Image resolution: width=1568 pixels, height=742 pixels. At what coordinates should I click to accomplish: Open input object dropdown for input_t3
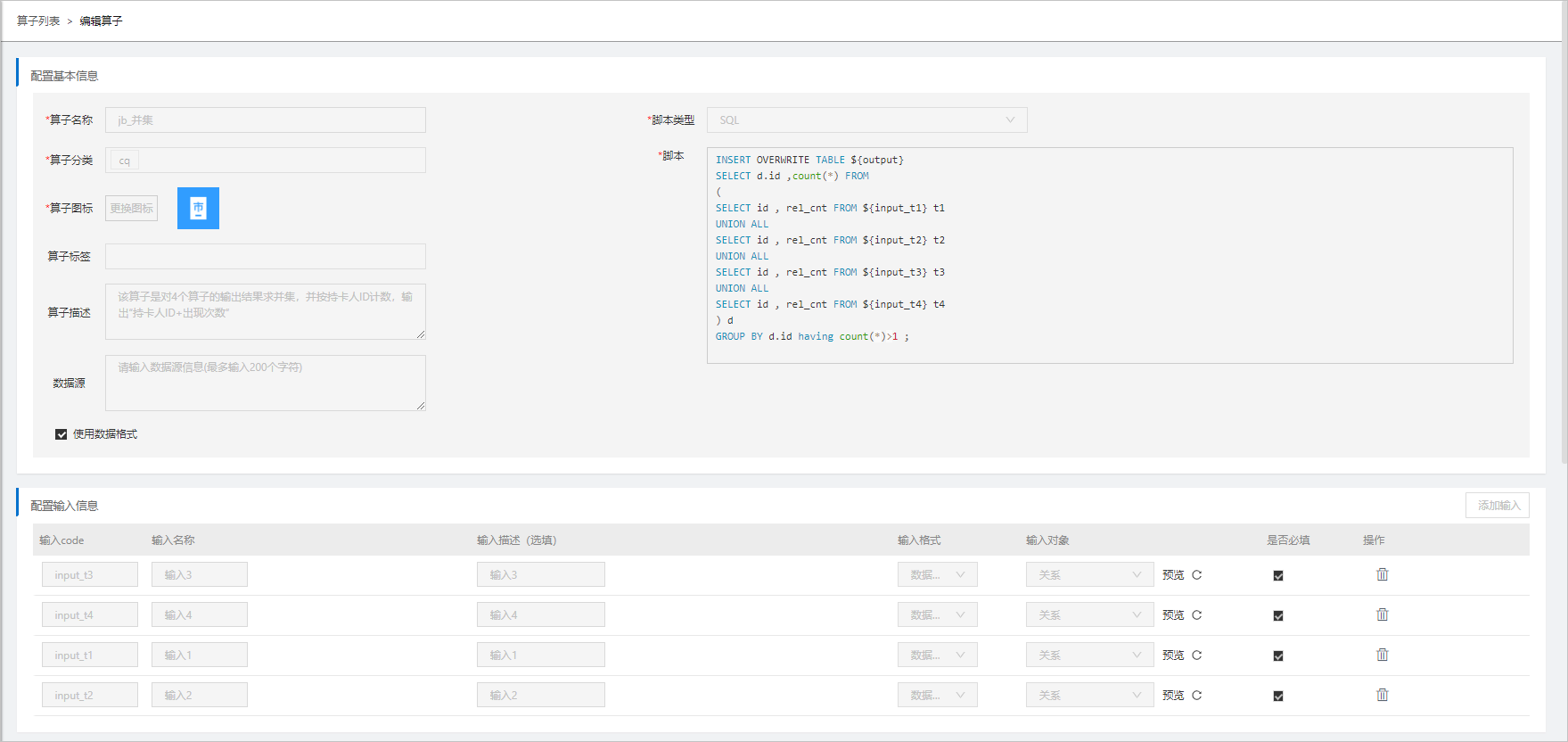pos(1088,574)
